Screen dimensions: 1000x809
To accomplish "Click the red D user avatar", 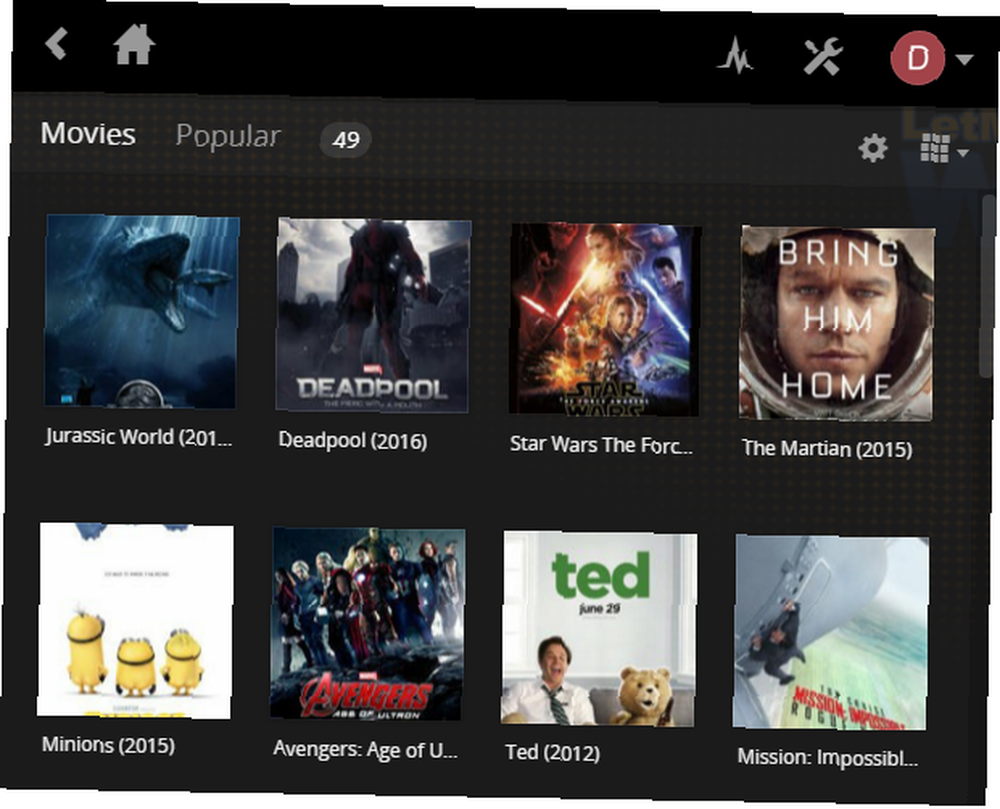I will (x=918, y=58).
